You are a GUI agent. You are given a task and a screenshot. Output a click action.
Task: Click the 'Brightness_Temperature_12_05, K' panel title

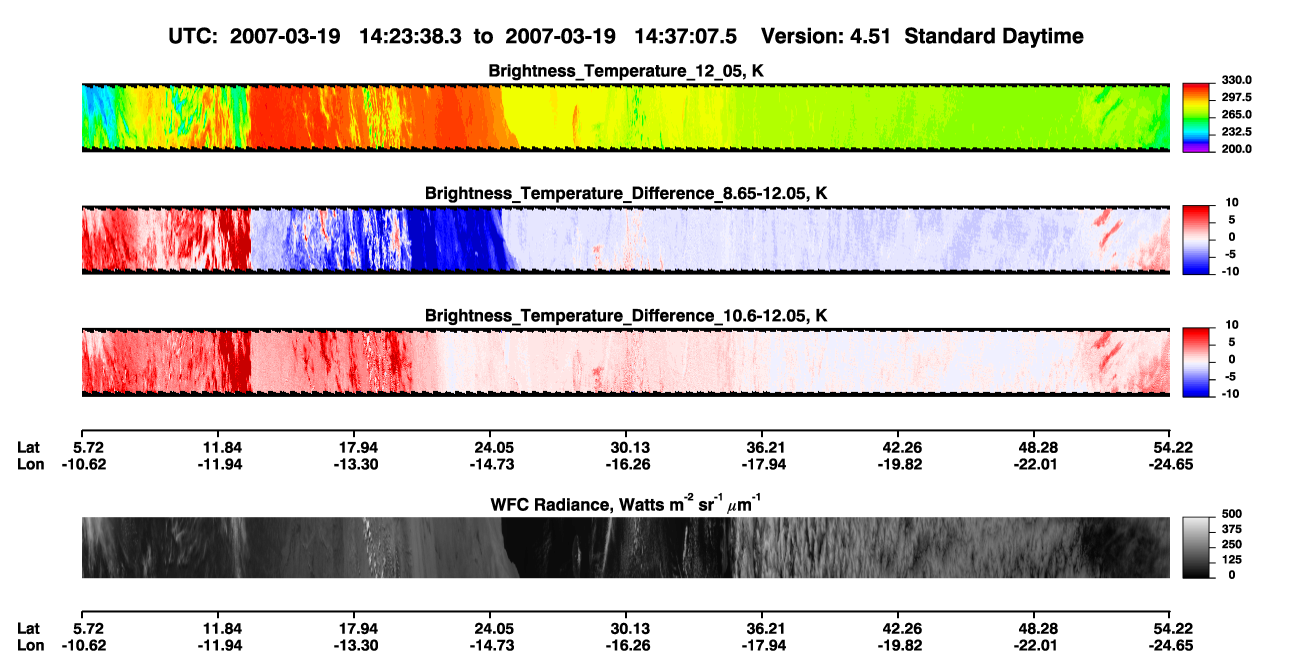point(626,71)
